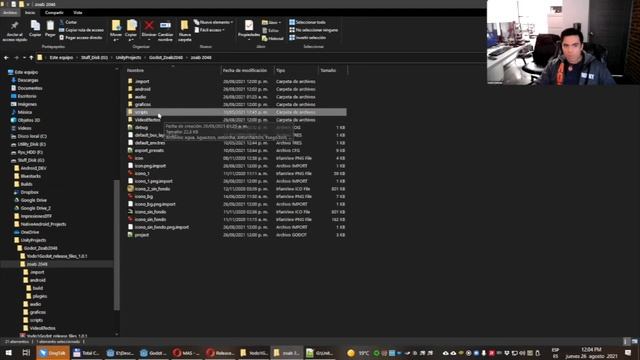Click the Historial button
This screenshot has height=360, width=640.
pyautogui.click(x=273, y=38)
